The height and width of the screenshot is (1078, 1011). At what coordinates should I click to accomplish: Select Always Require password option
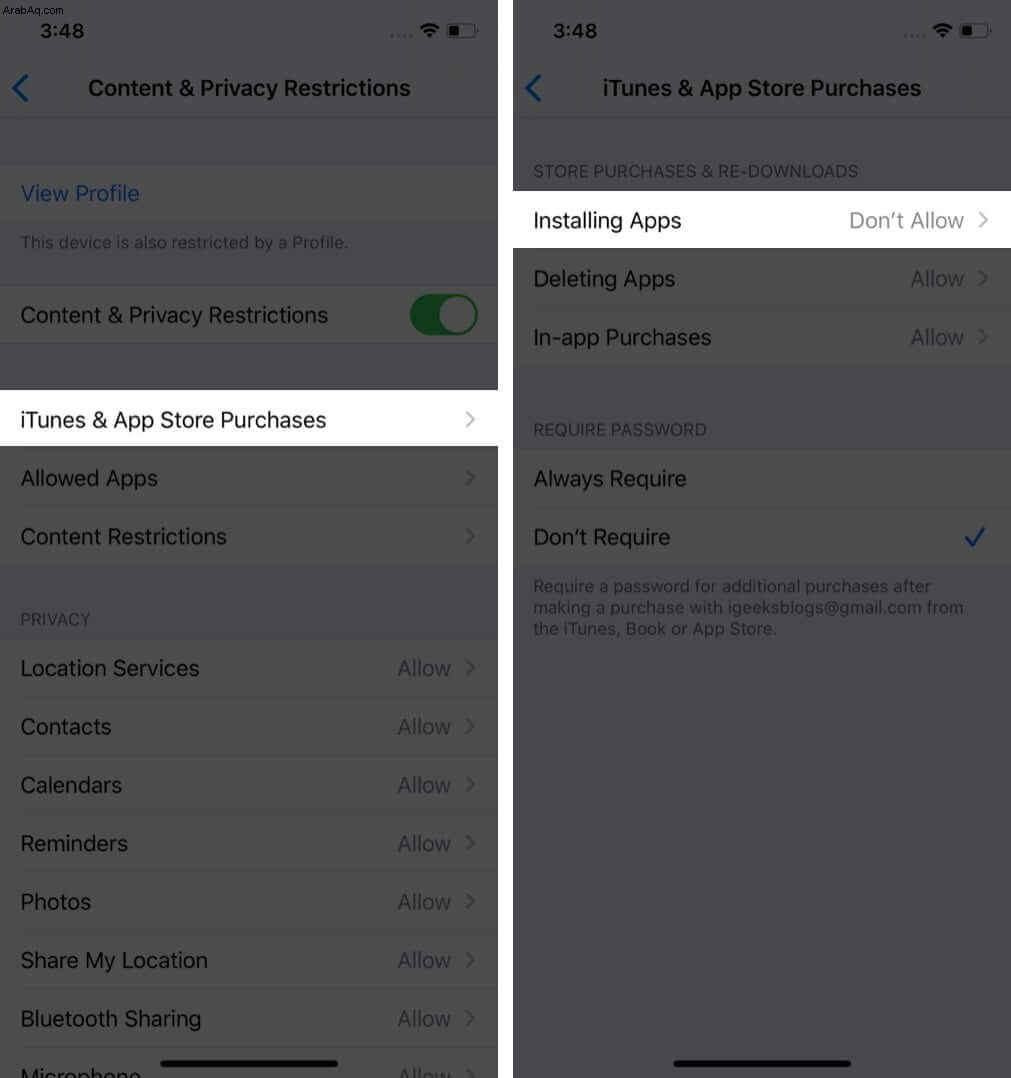coord(762,478)
